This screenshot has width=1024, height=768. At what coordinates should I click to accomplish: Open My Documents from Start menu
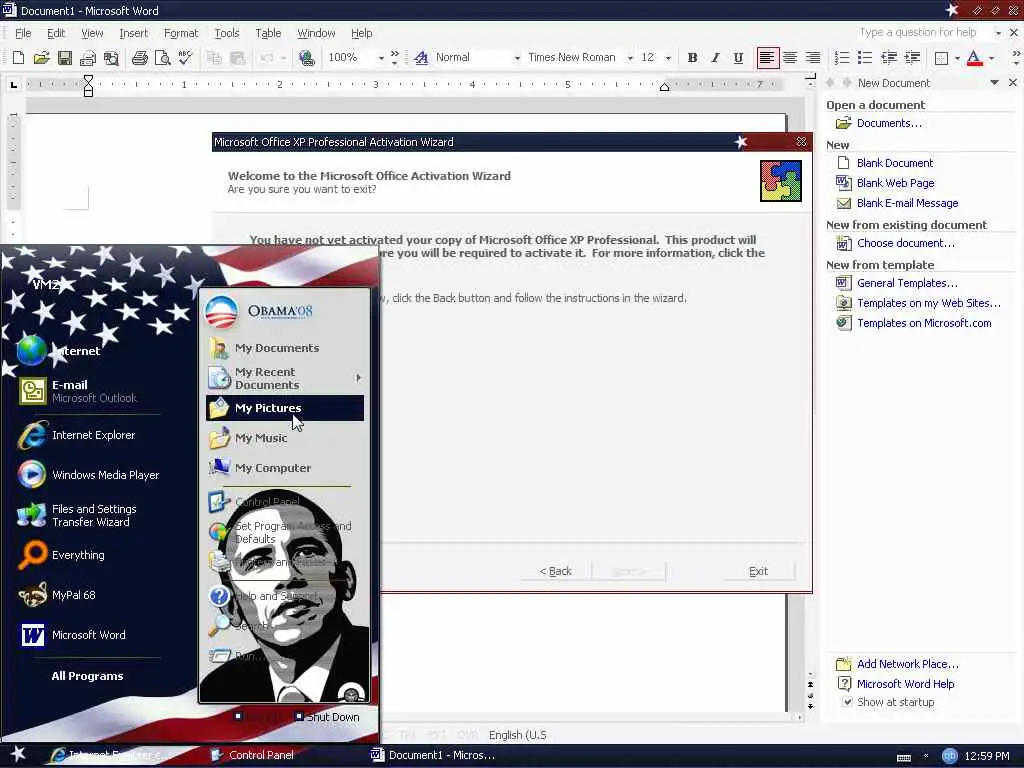click(285, 348)
